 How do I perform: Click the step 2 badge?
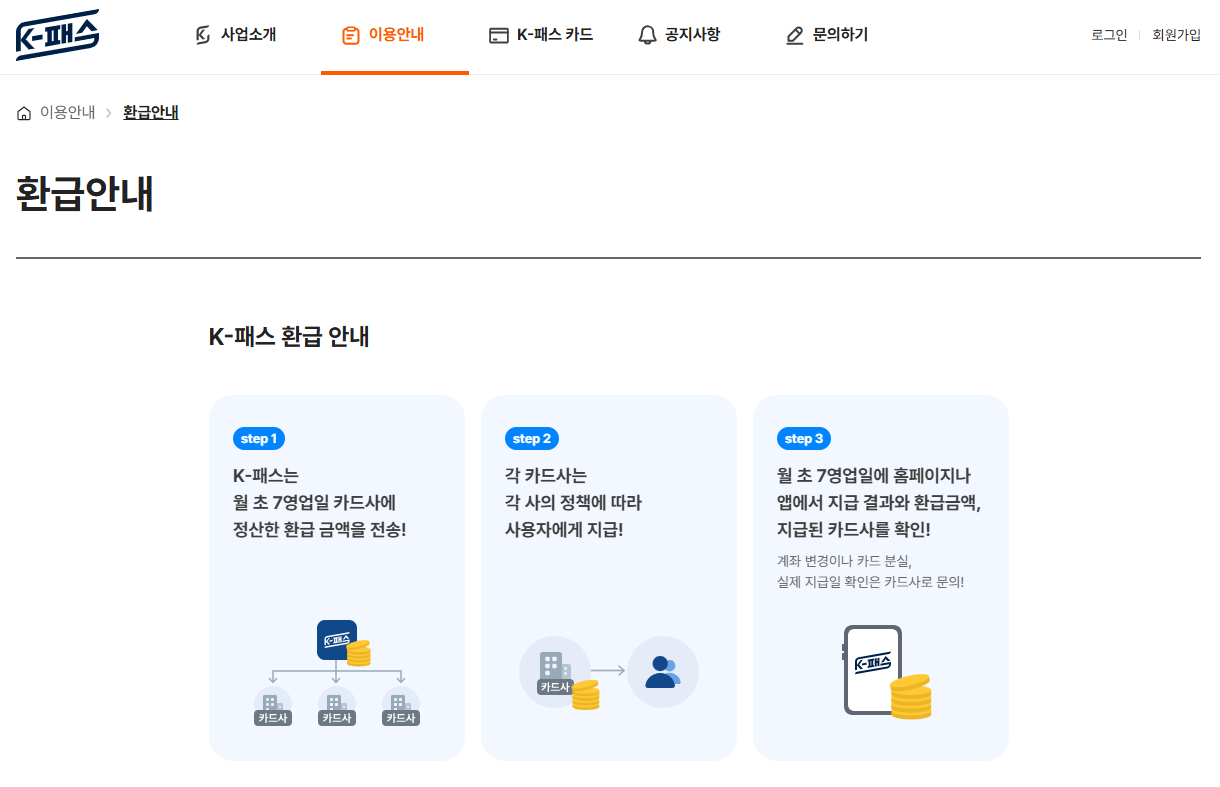532,438
